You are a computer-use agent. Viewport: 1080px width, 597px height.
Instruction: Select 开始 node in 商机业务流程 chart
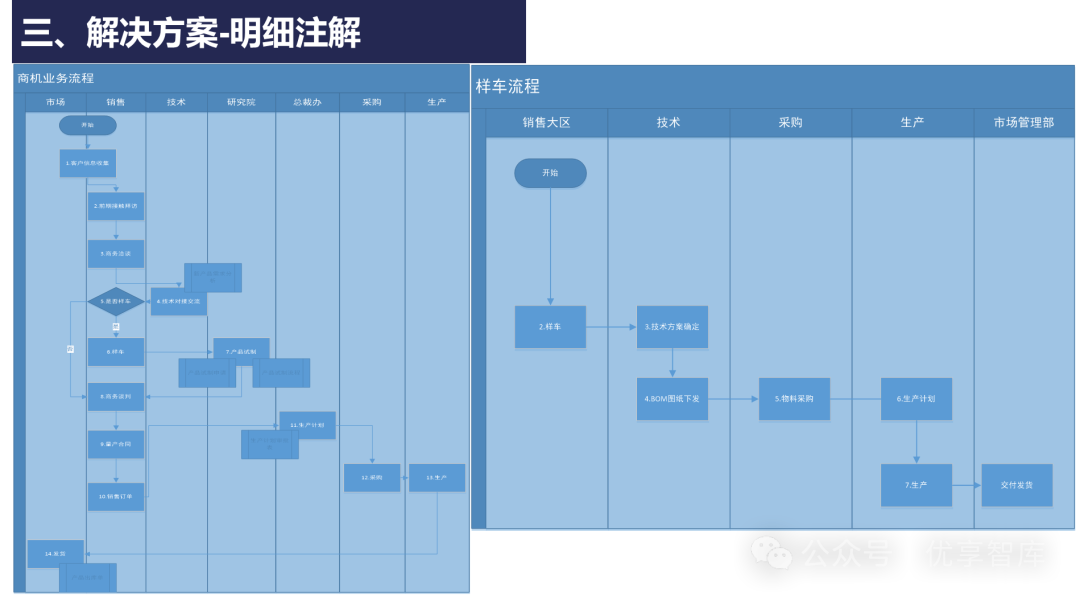point(87,125)
